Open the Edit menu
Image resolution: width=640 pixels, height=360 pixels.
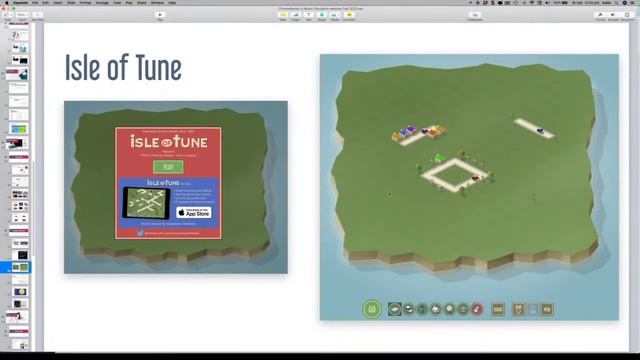(45, 3)
